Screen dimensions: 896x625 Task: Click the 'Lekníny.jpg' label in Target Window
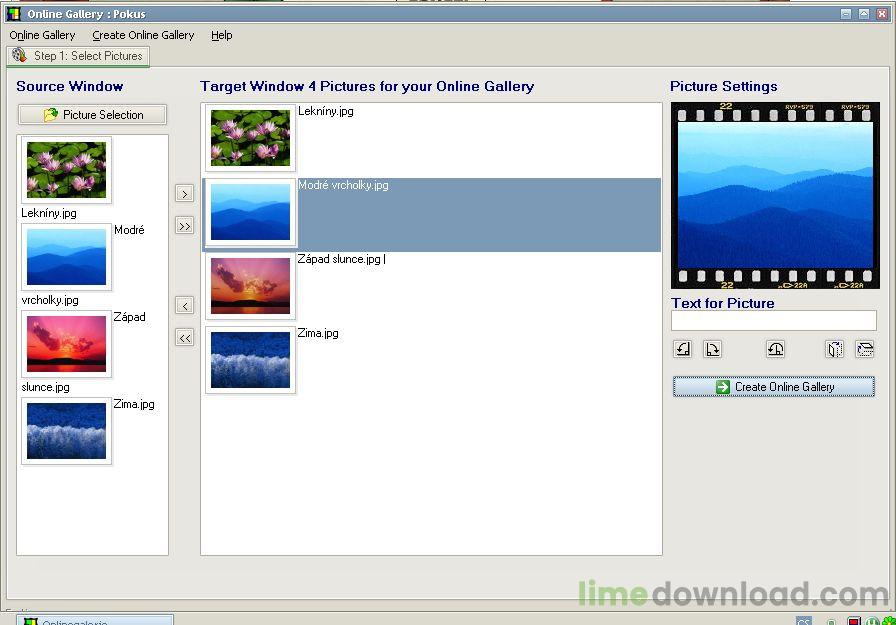[326, 111]
